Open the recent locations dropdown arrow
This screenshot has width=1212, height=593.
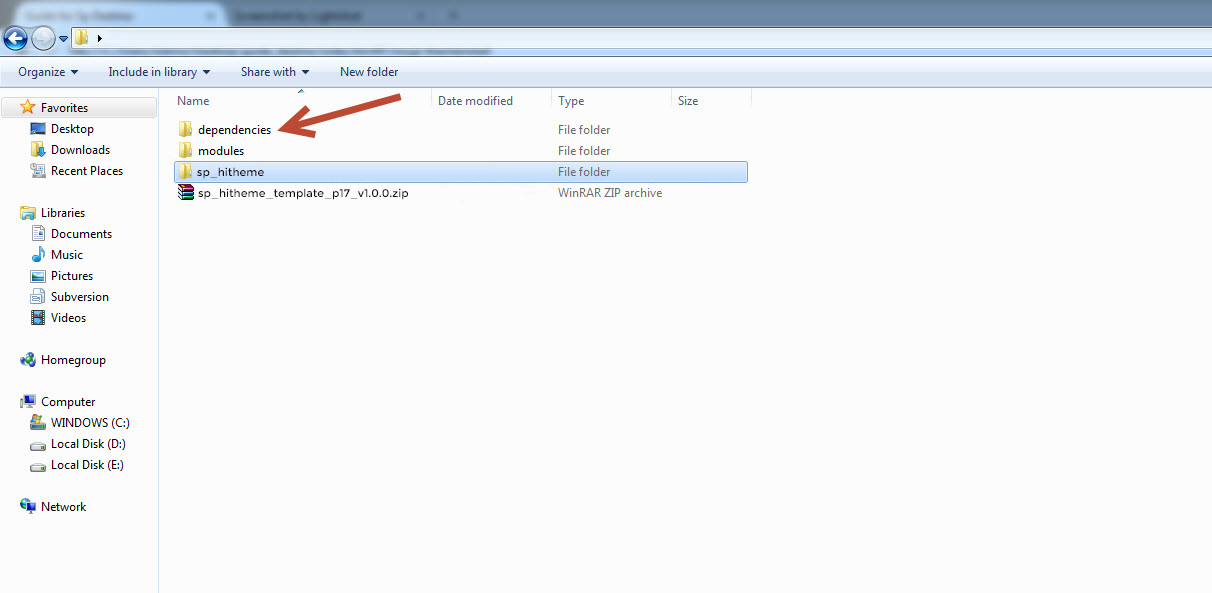64,39
